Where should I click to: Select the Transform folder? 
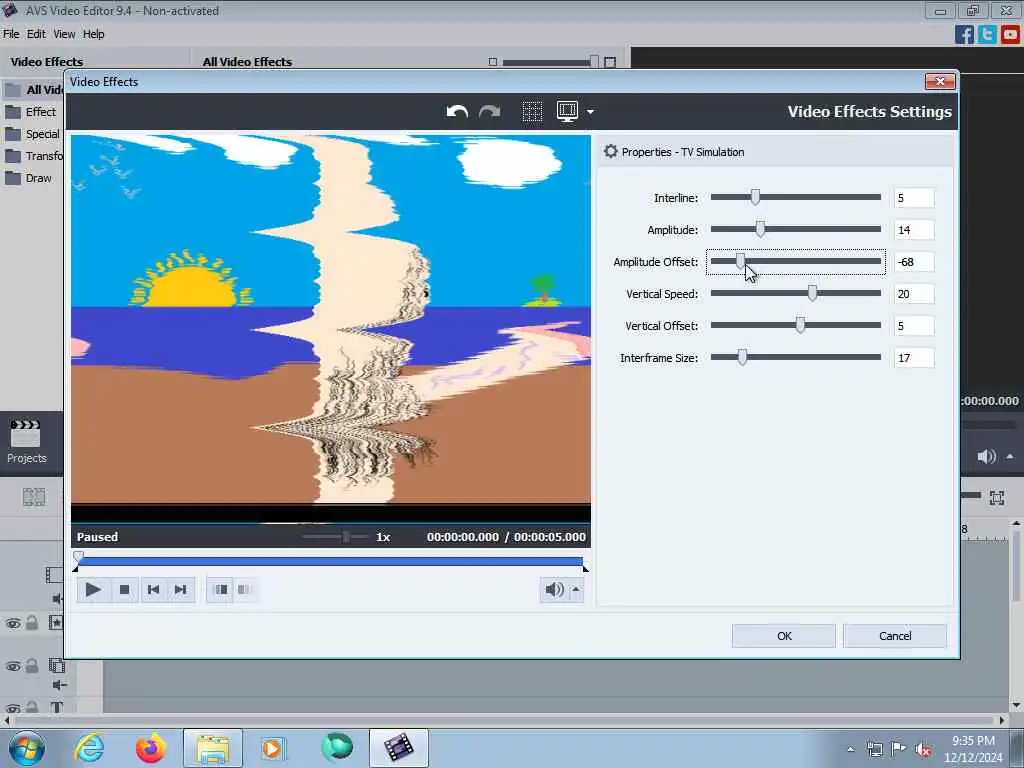33,156
